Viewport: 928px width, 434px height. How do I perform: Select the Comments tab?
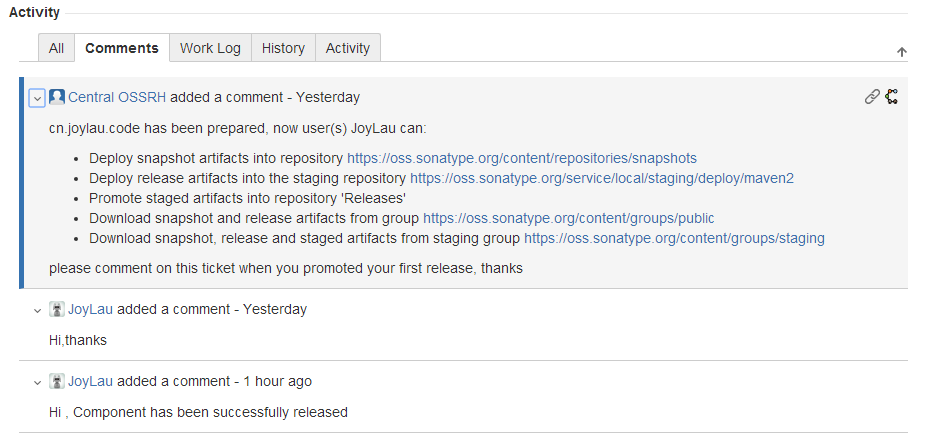122,48
